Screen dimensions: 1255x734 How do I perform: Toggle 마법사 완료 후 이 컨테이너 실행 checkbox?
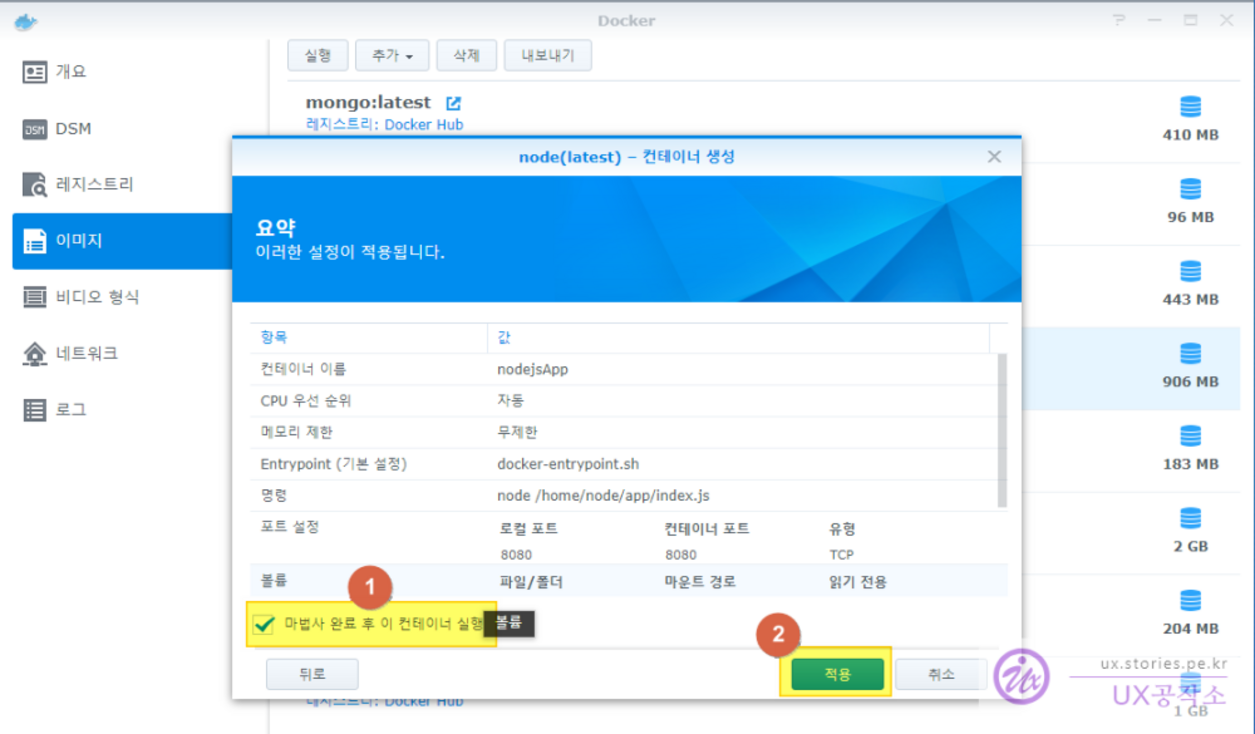264,625
